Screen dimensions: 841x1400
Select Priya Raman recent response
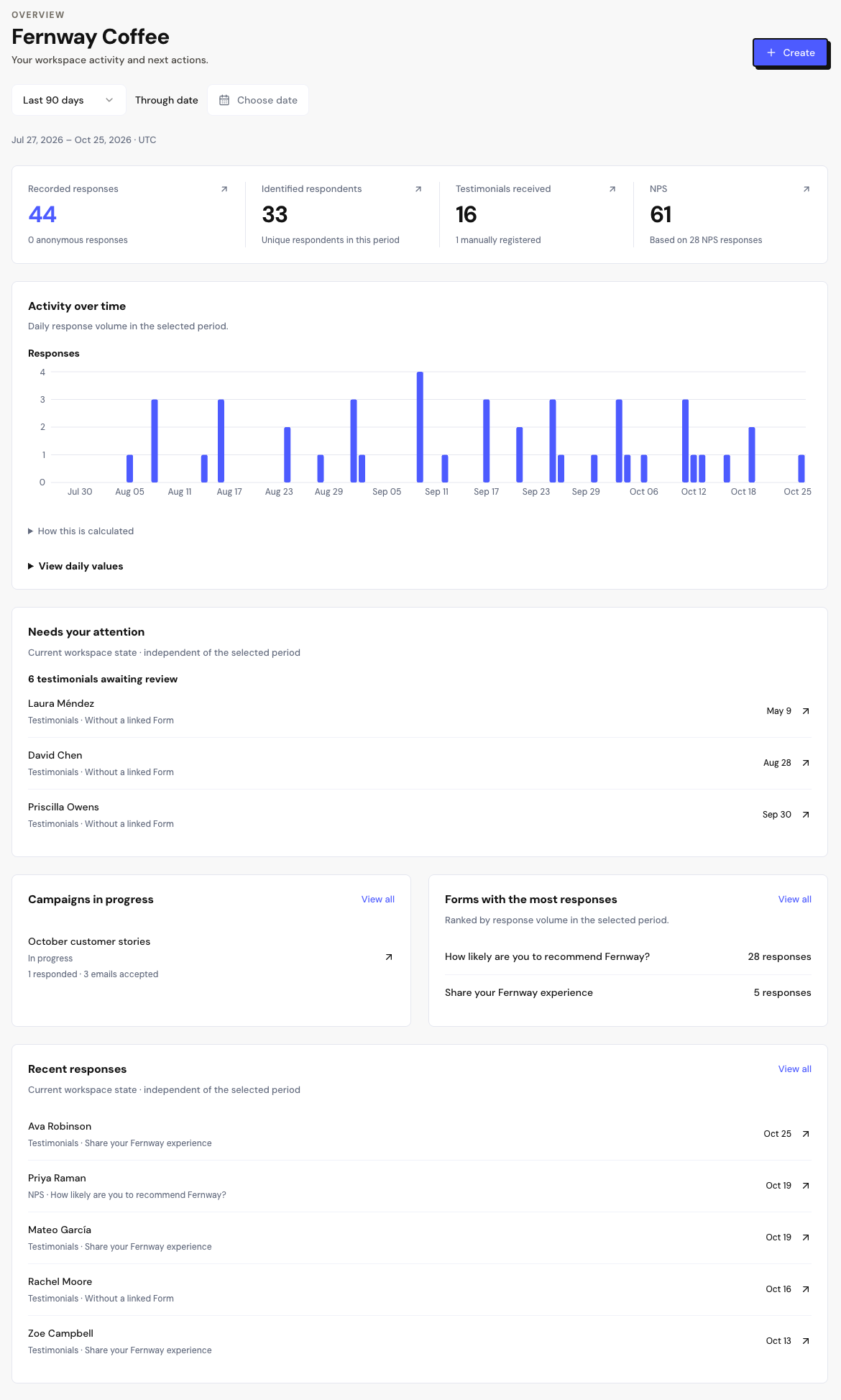click(x=420, y=1186)
